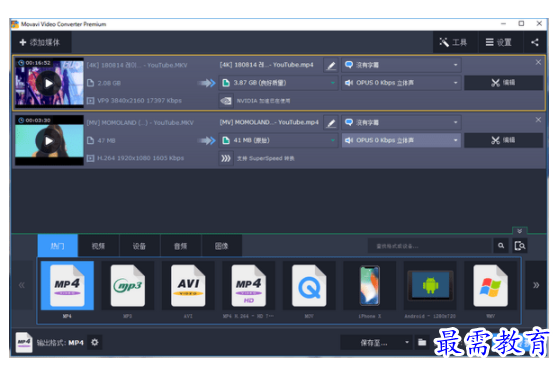Click the NVIDIA acceleration icon
Viewport: 558px width, 374px height.
[226, 101]
